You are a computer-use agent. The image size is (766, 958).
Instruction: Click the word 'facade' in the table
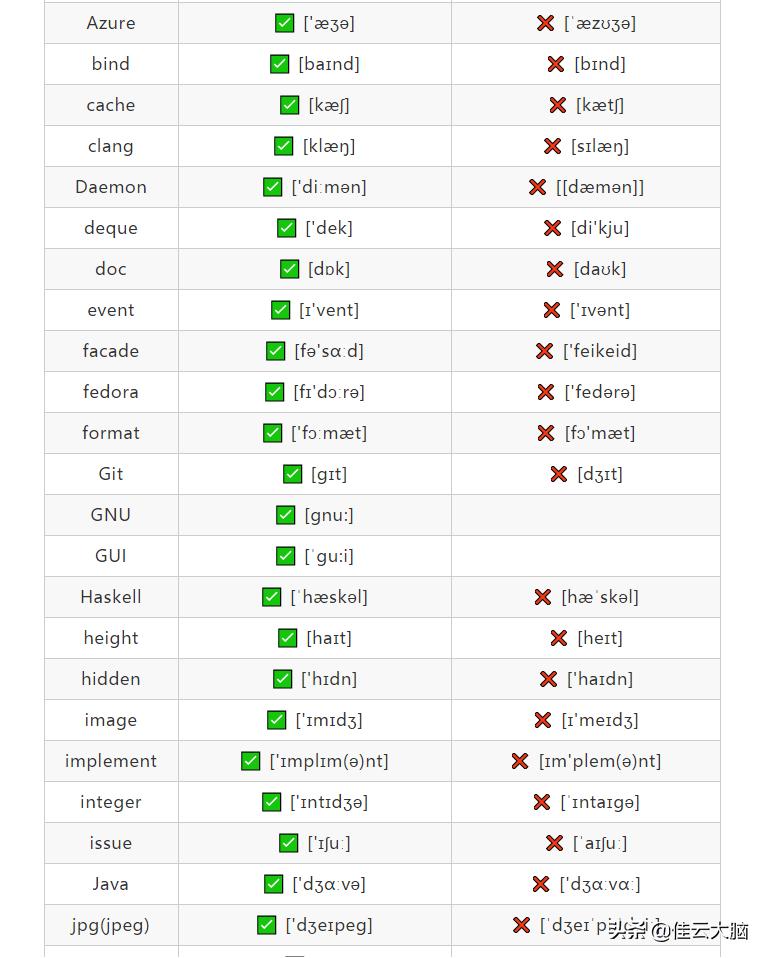pyautogui.click(x=111, y=351)
